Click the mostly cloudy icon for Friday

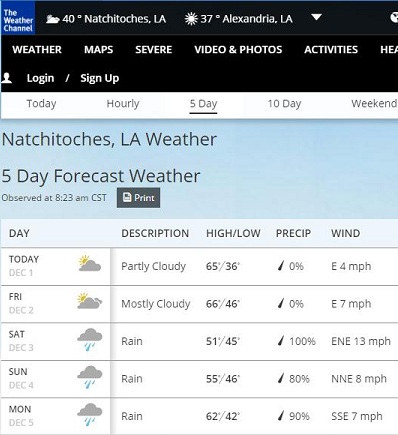click(89, 301)
